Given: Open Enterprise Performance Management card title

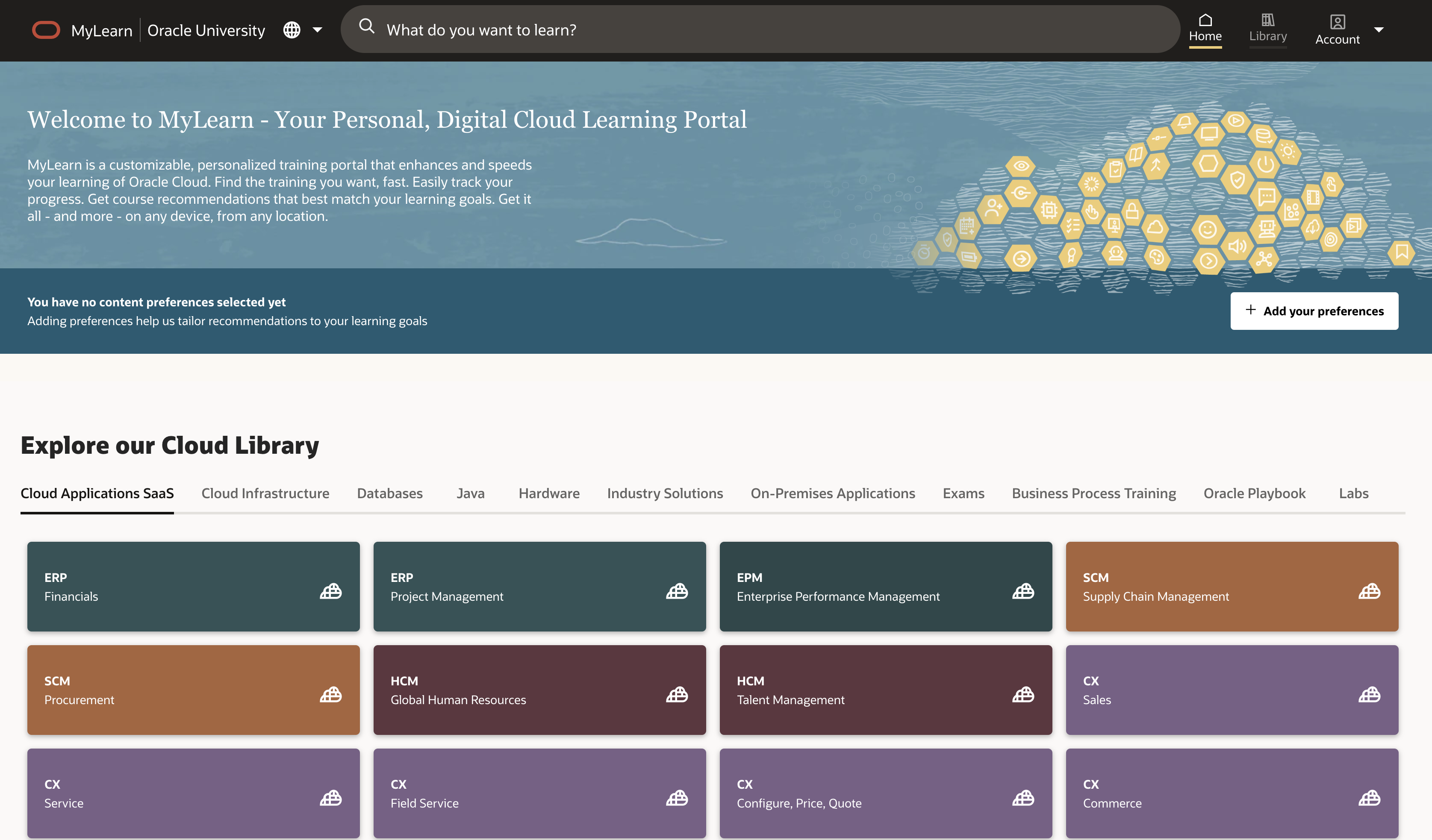Looking at the screenshot, I should tap(838, 596).
